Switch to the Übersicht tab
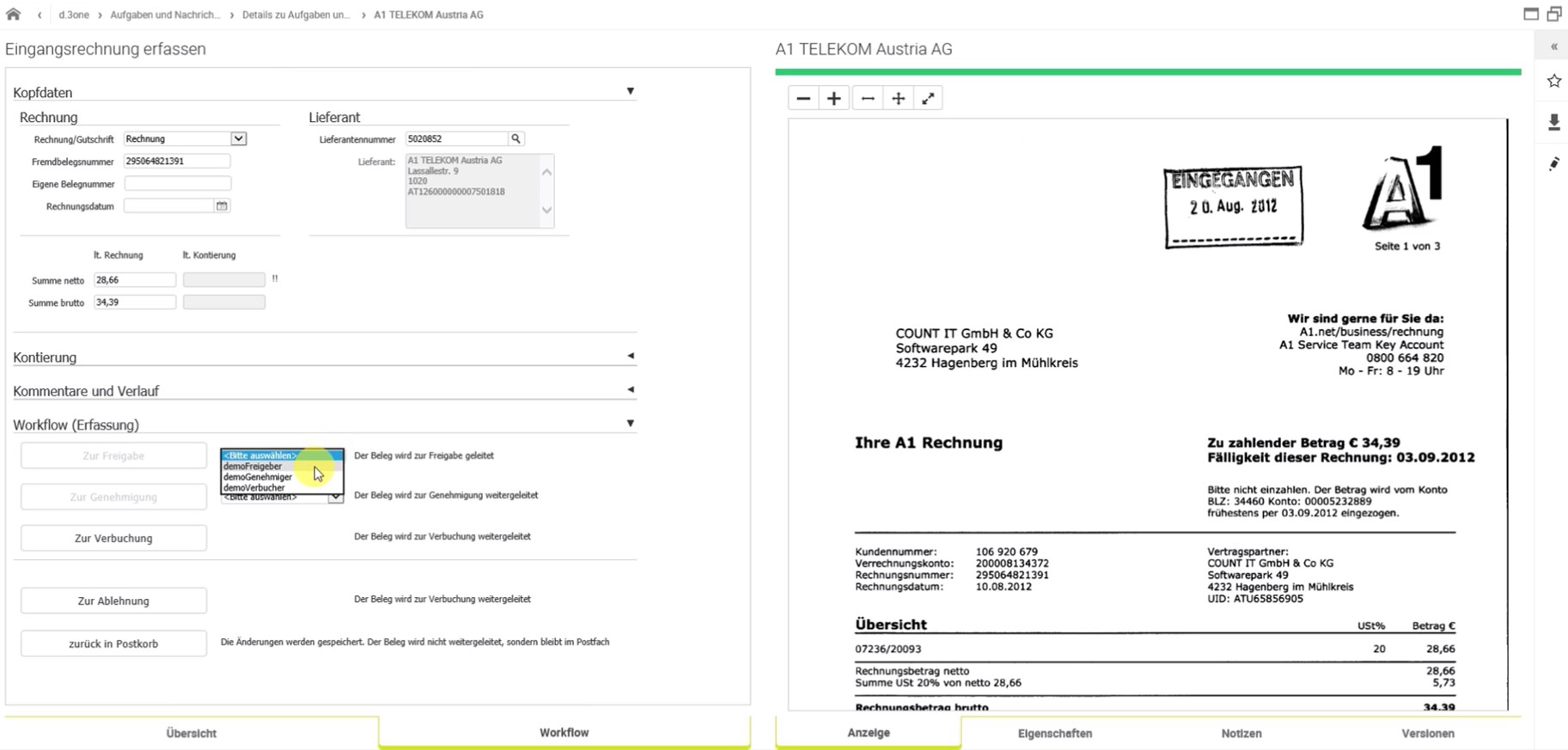1568x750 pixels. 191,733
